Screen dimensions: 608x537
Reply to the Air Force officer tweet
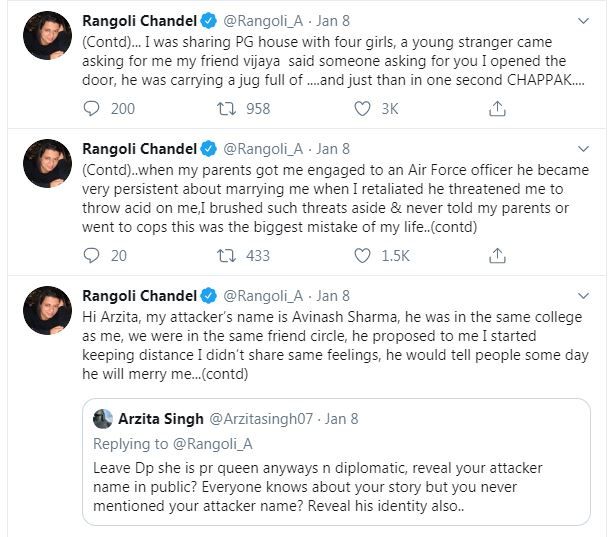coord(91,255)
